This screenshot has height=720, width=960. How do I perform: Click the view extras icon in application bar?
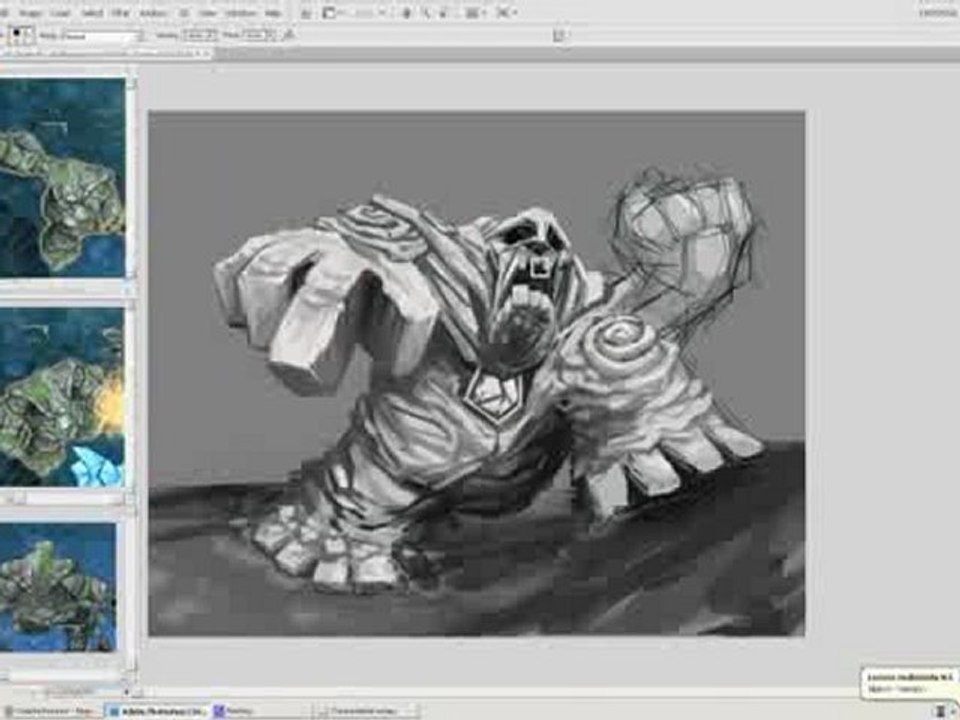(x=330, y=13)
